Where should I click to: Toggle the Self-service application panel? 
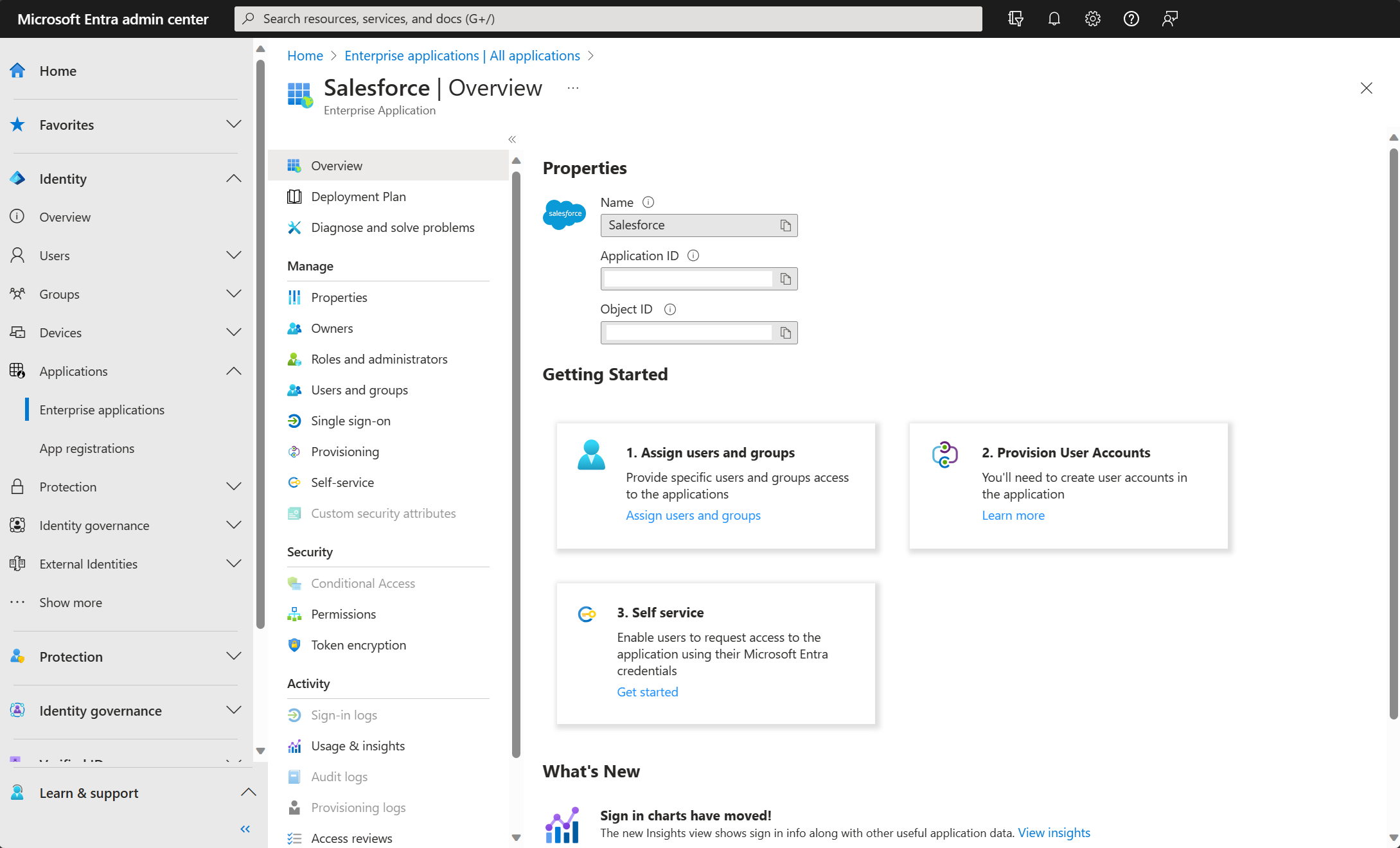342,481
